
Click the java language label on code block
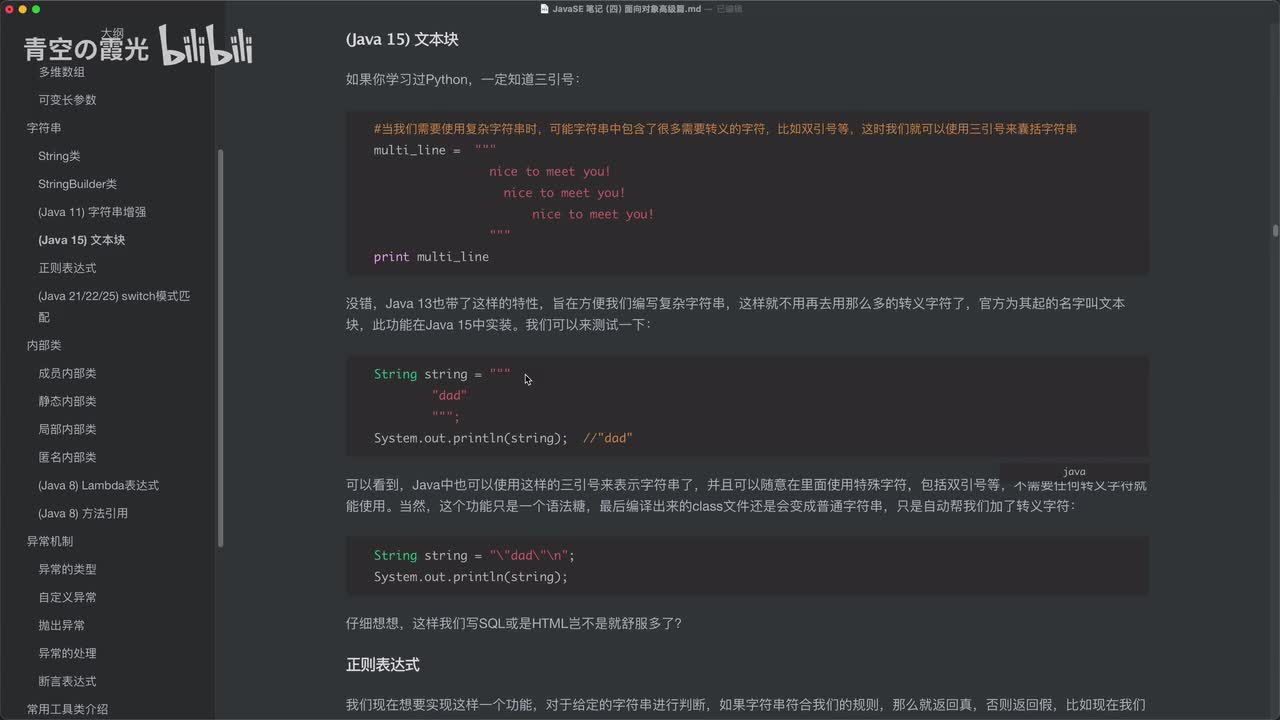click(1074, 472)
